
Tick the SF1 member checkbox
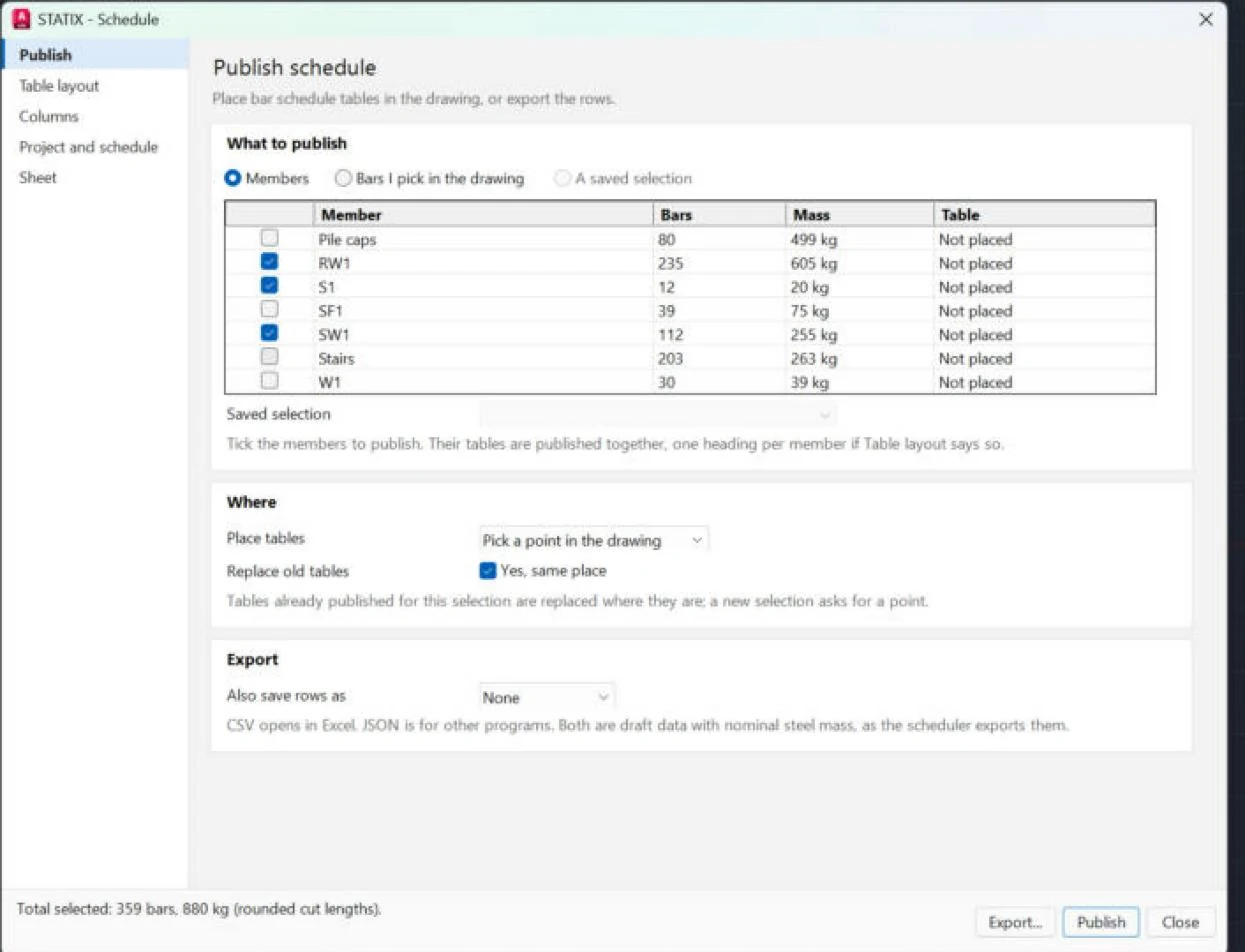click(x=269, y=309)
